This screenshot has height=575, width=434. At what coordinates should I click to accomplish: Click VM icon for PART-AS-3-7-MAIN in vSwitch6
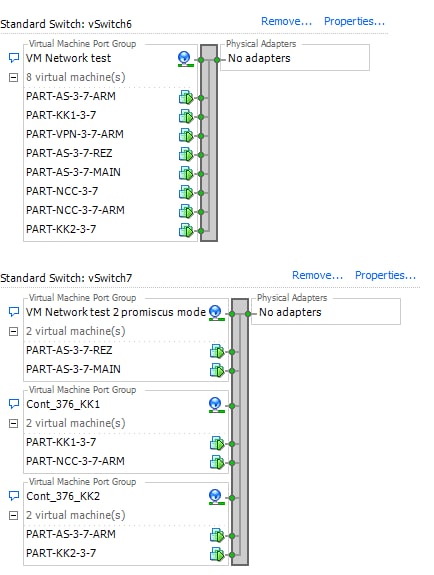(186, 173)
